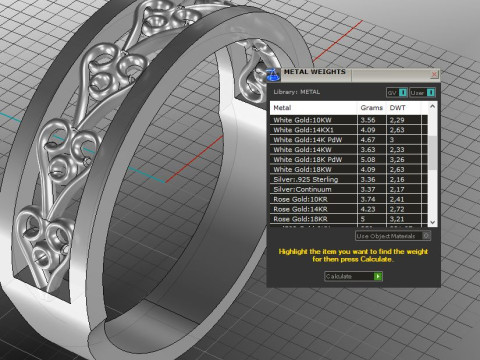Select the White Gold:14KX1 row
Image resolution: width=480 pixels, height=360 pixels.
click(x=349, y=130)
